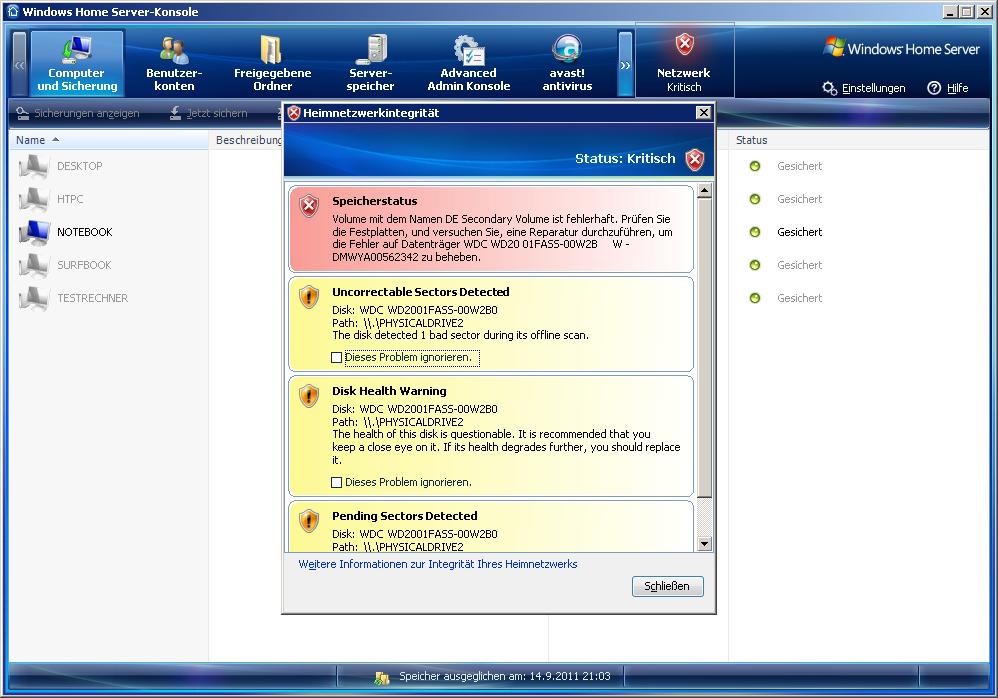Select the TESTRECHNER computer icon
998x698 pixels.
coord(34,299)
